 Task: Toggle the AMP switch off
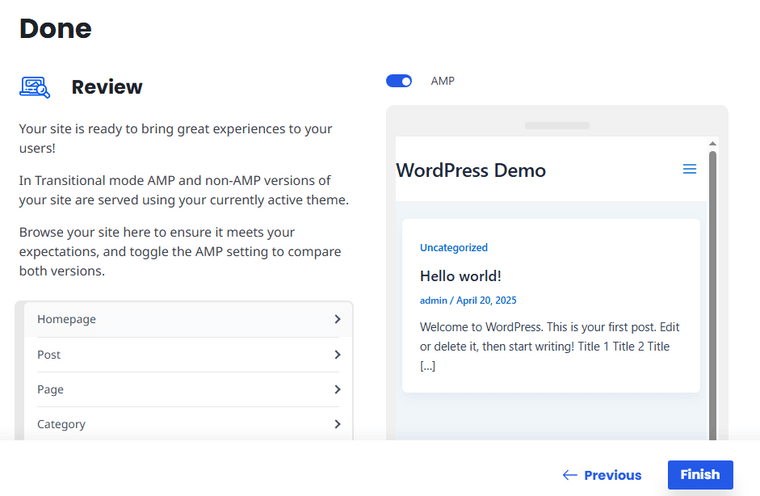tap(398, 81)
